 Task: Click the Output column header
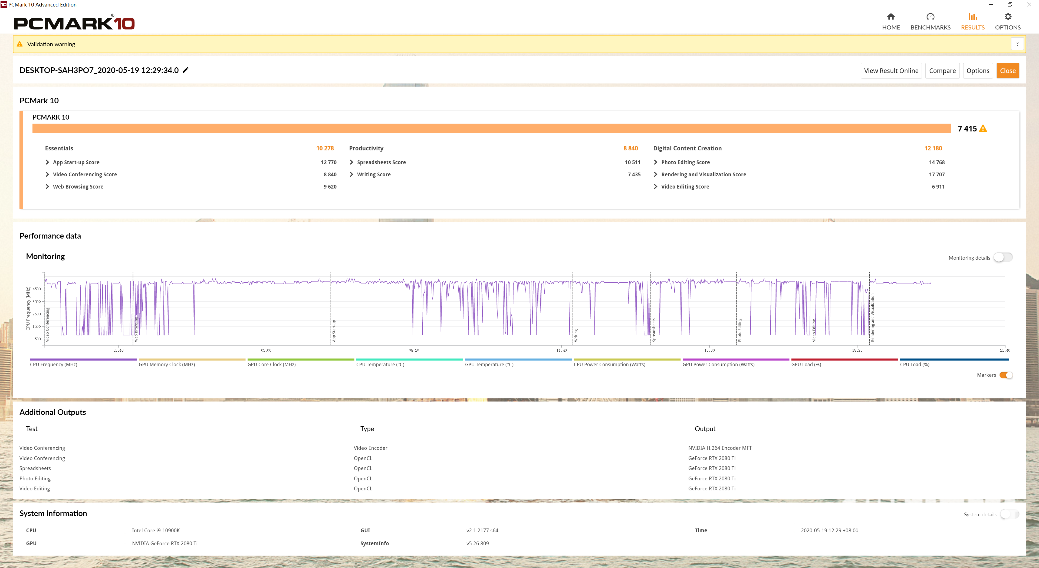704,429
